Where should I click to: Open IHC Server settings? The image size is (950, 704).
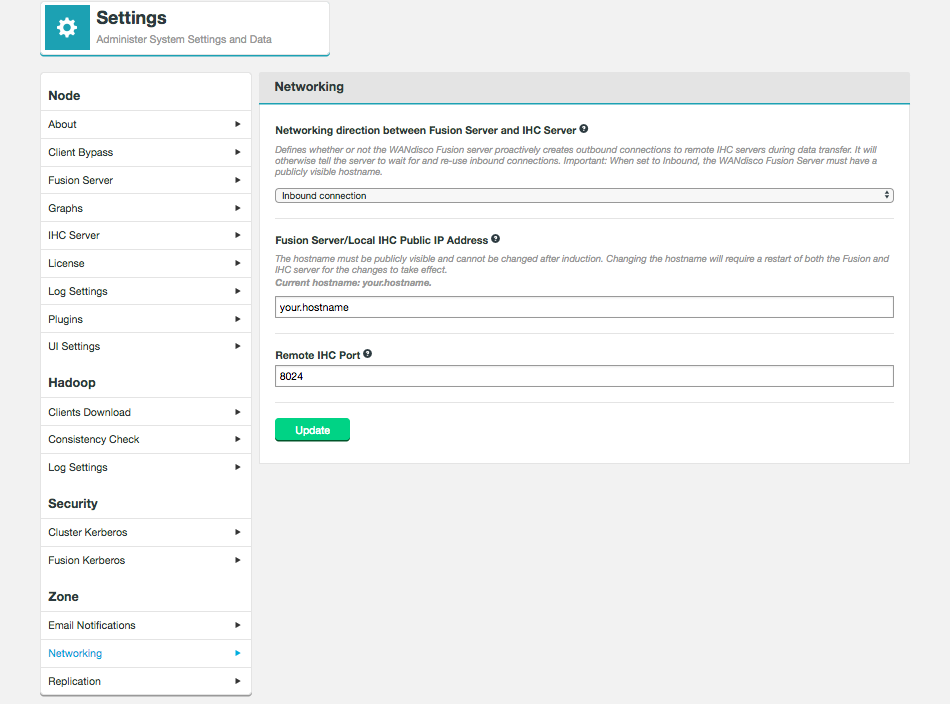pyautogui.click(x=145, y=235)
